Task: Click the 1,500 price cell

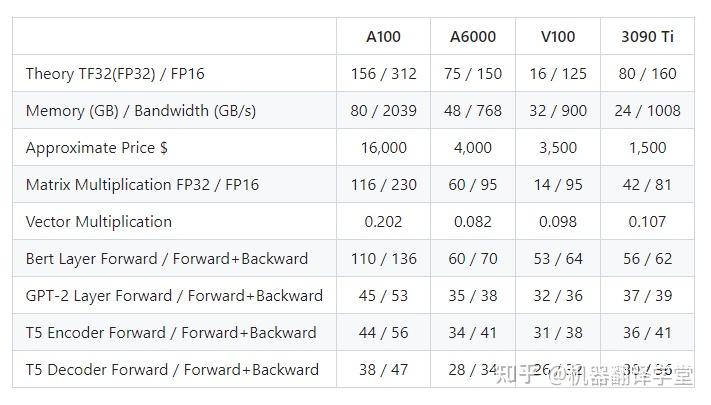Action: pos(647,148)
